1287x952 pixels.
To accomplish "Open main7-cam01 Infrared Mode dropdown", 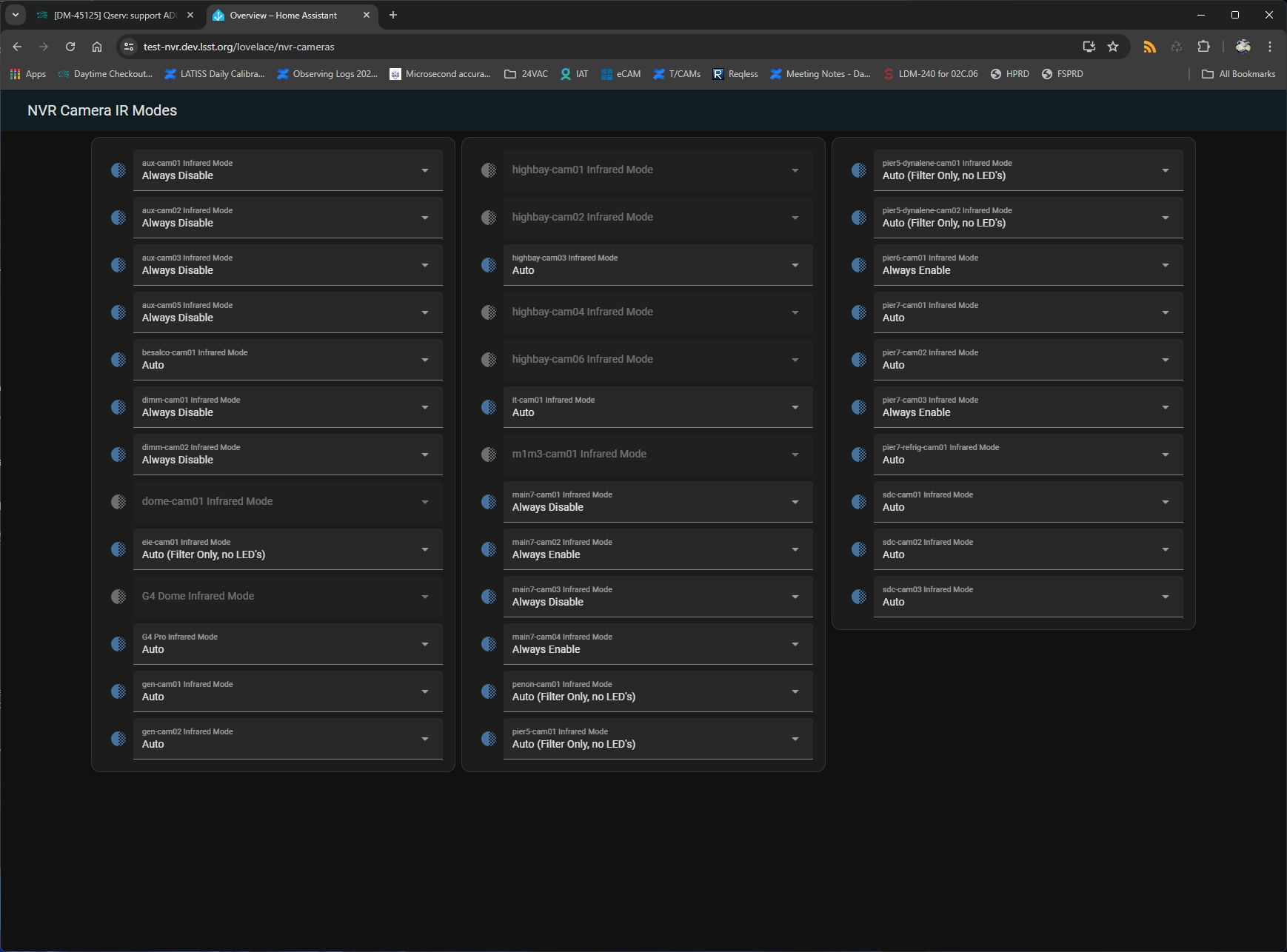I will click(658, 502).
